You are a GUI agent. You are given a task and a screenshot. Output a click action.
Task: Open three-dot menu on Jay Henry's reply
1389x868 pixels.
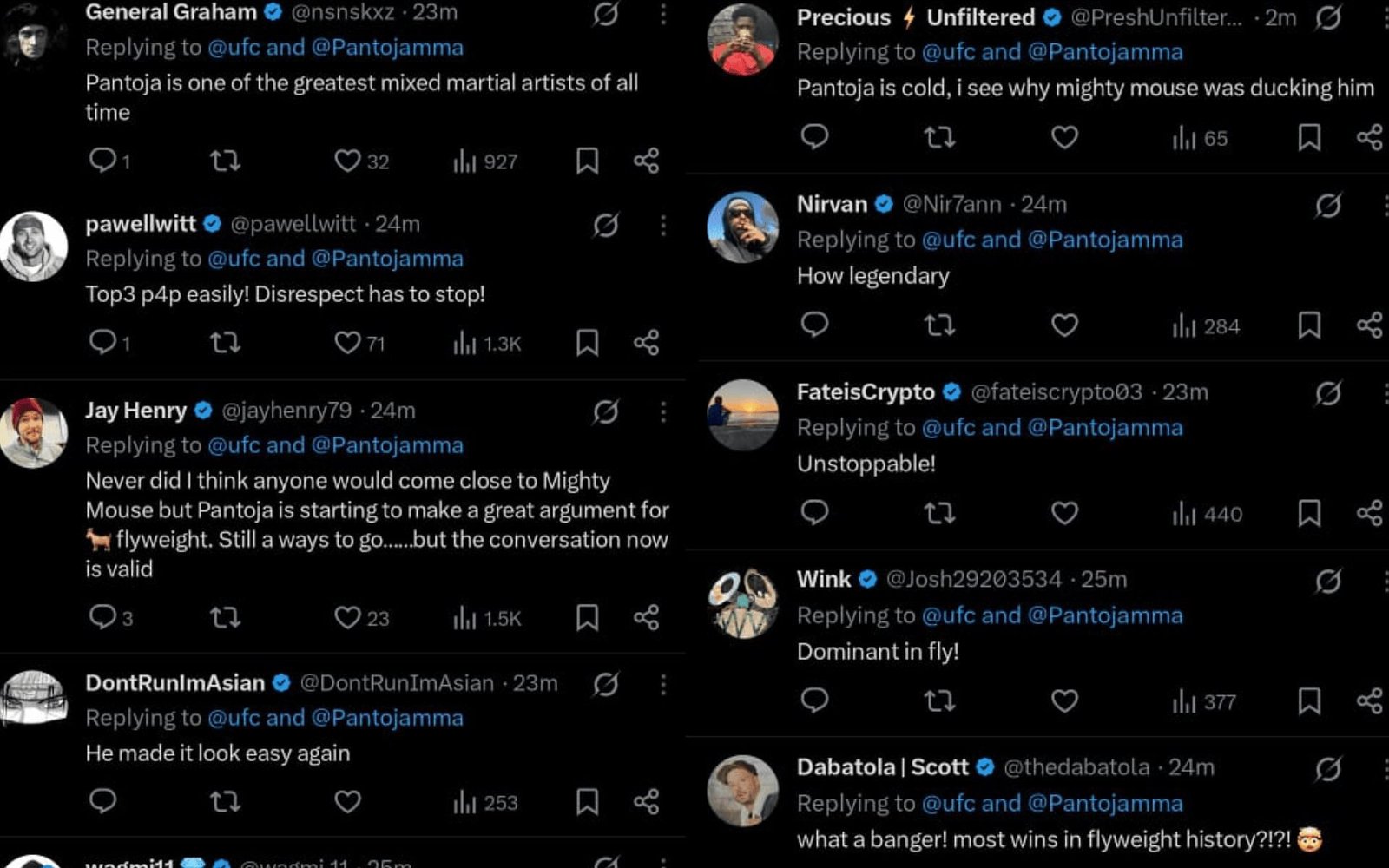point(663,411)
